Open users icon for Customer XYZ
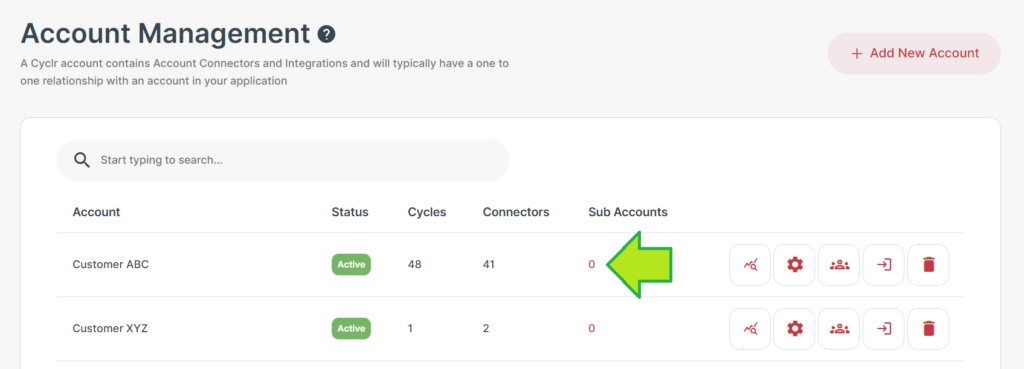 click(839, 329)
